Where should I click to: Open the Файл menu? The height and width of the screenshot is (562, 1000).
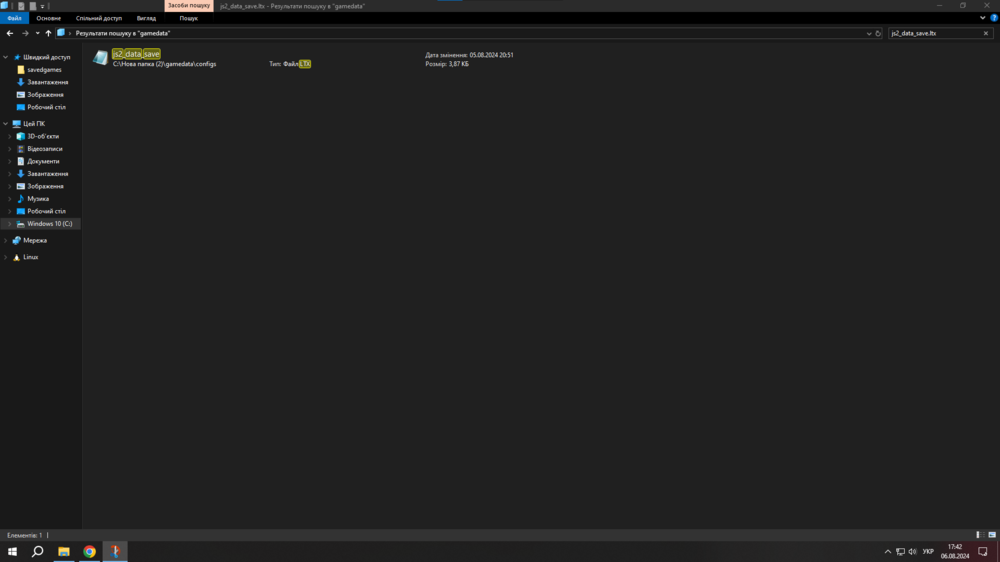tap(14, 18)
